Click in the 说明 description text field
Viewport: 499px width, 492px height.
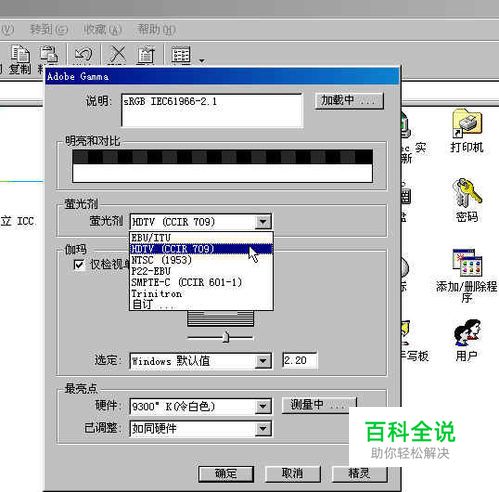pos(212,111)
